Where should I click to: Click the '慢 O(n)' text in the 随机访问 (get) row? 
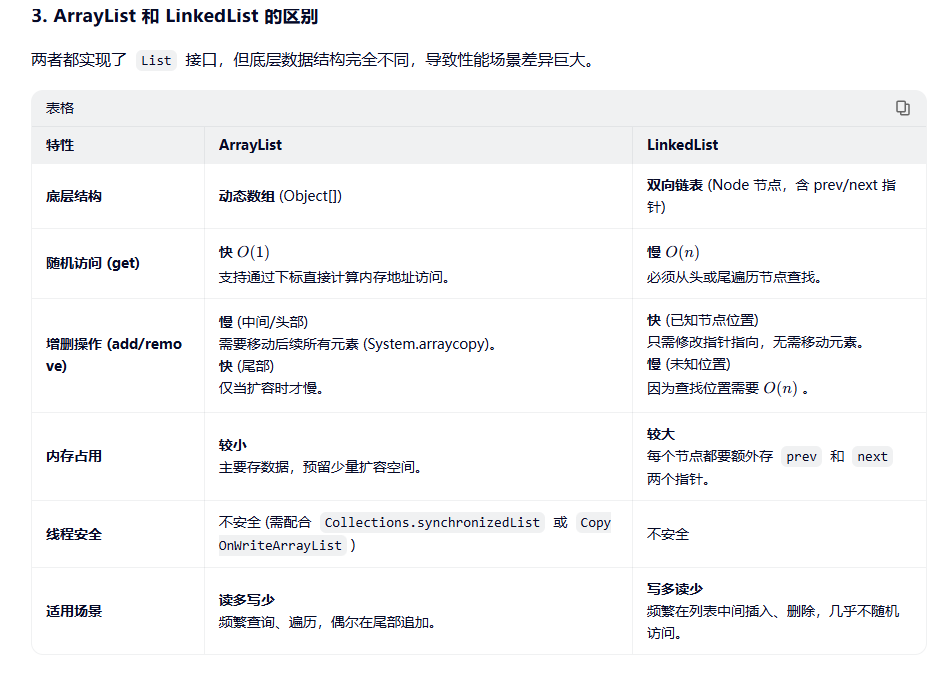click(x=673, y=253)
